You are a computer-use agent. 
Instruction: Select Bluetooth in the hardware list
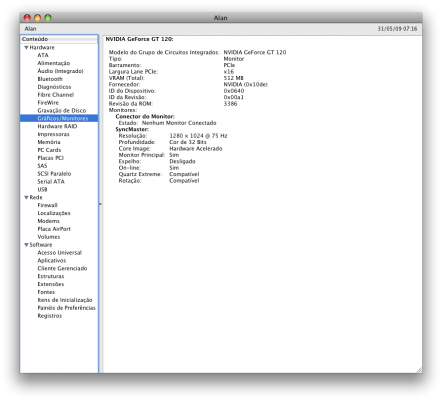point(50,79)
